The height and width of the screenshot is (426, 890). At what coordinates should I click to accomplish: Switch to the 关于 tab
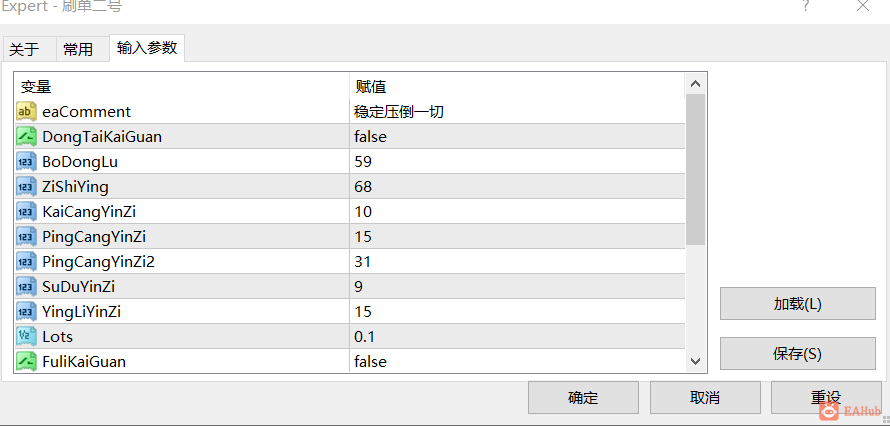24,50
